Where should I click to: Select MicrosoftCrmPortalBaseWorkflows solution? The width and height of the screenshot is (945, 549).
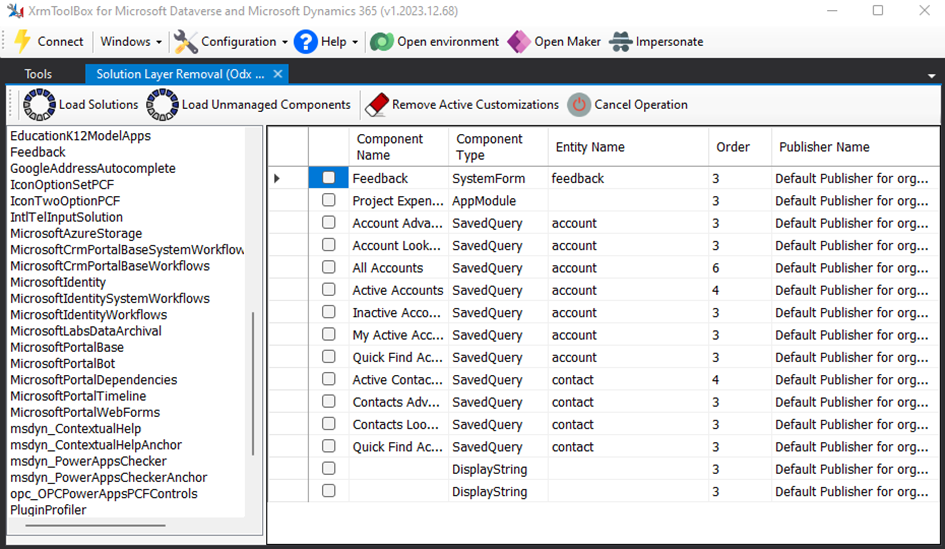click(110, 266)
